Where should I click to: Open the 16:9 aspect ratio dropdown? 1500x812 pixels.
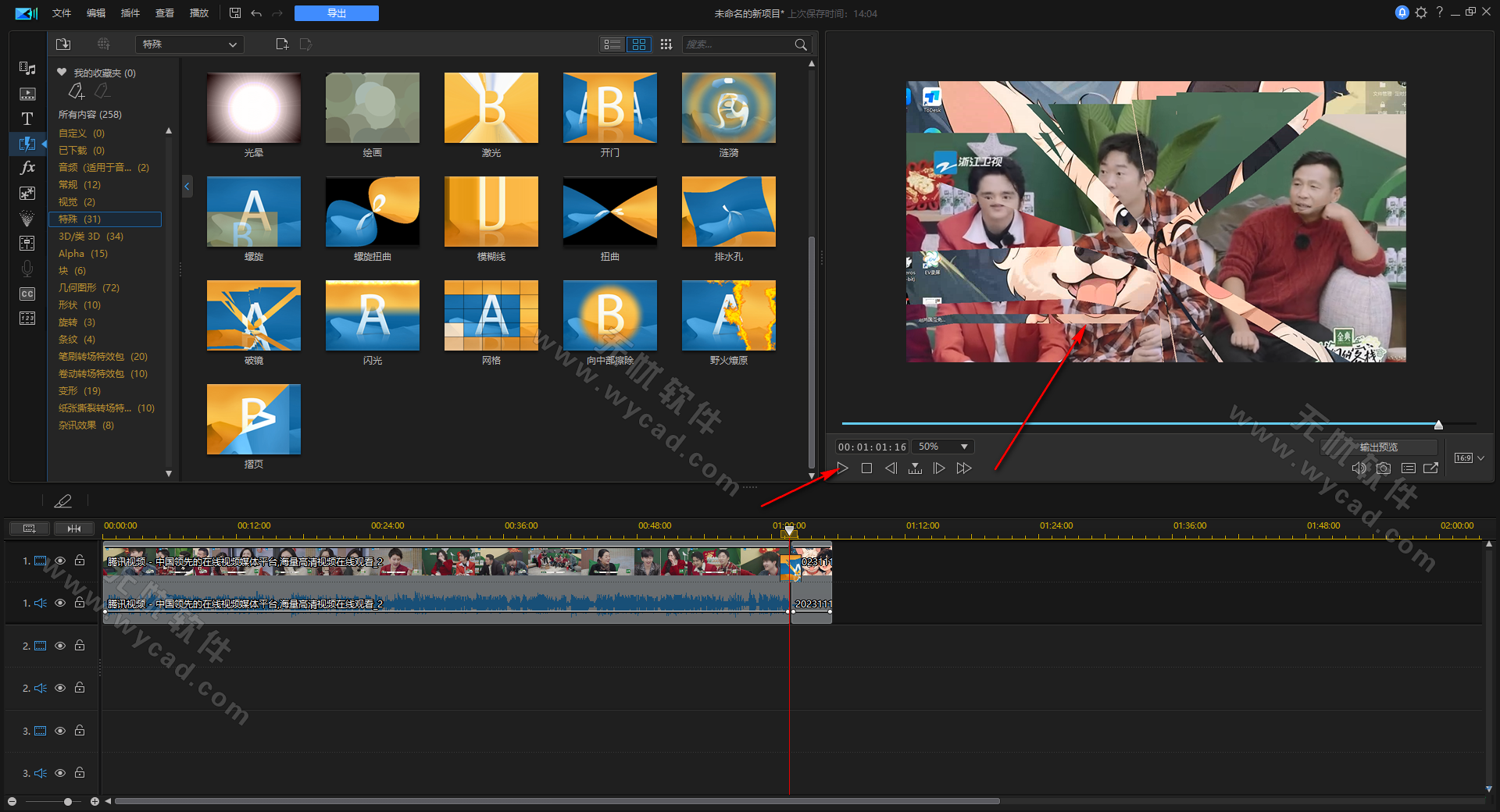1469,458
